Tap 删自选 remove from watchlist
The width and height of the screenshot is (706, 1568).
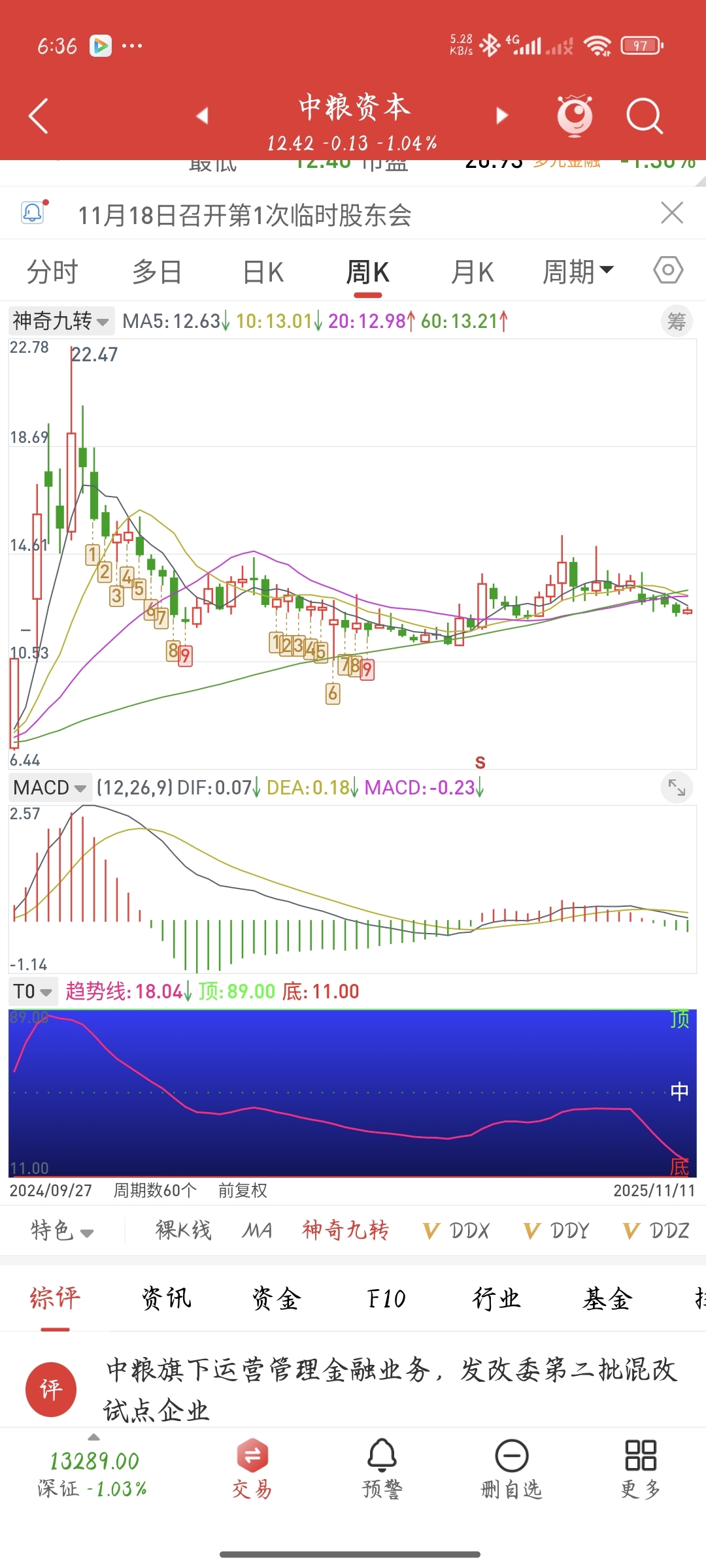(x=511, y=1468)
